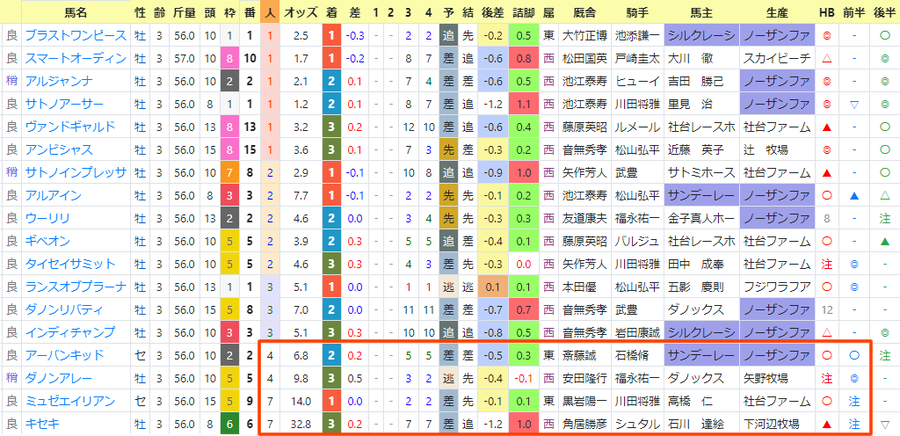Select the 32.8 odds cell
The image size is (900, 436).
[300, 424]
